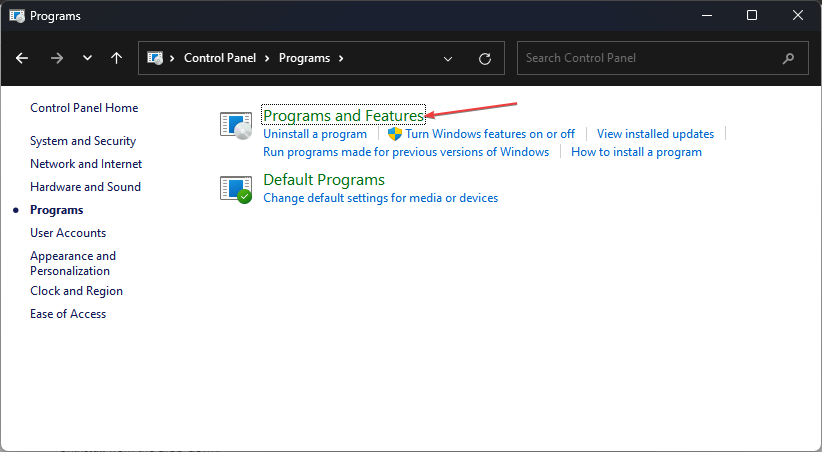Open the recent locations dropdown arrow

pos(87,58)
